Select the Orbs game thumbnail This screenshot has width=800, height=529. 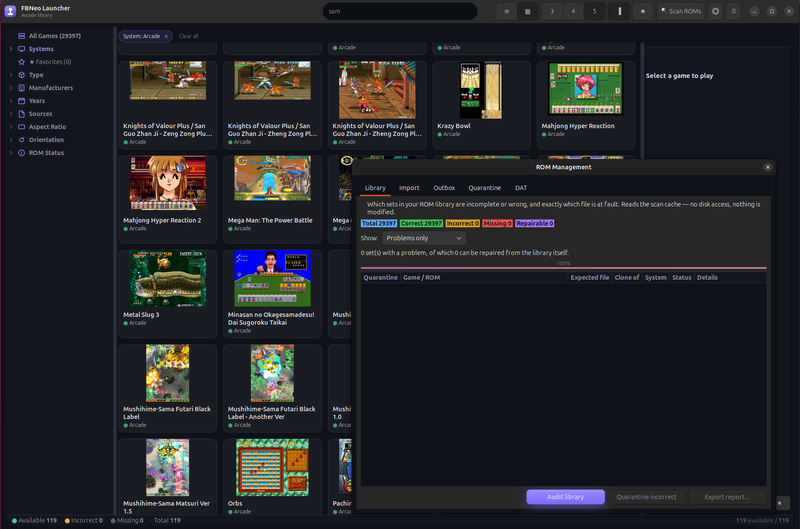tap(272, 468)
